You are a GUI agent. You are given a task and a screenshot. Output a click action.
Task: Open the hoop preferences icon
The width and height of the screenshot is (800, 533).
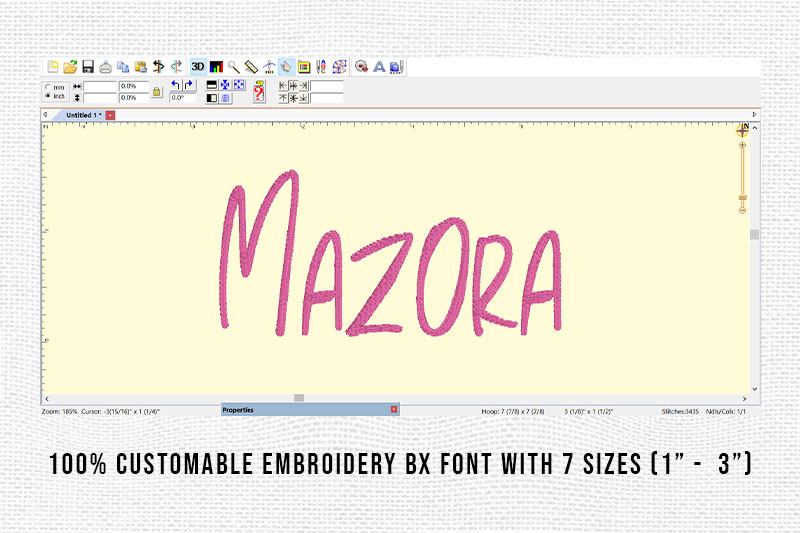point(304,67)
